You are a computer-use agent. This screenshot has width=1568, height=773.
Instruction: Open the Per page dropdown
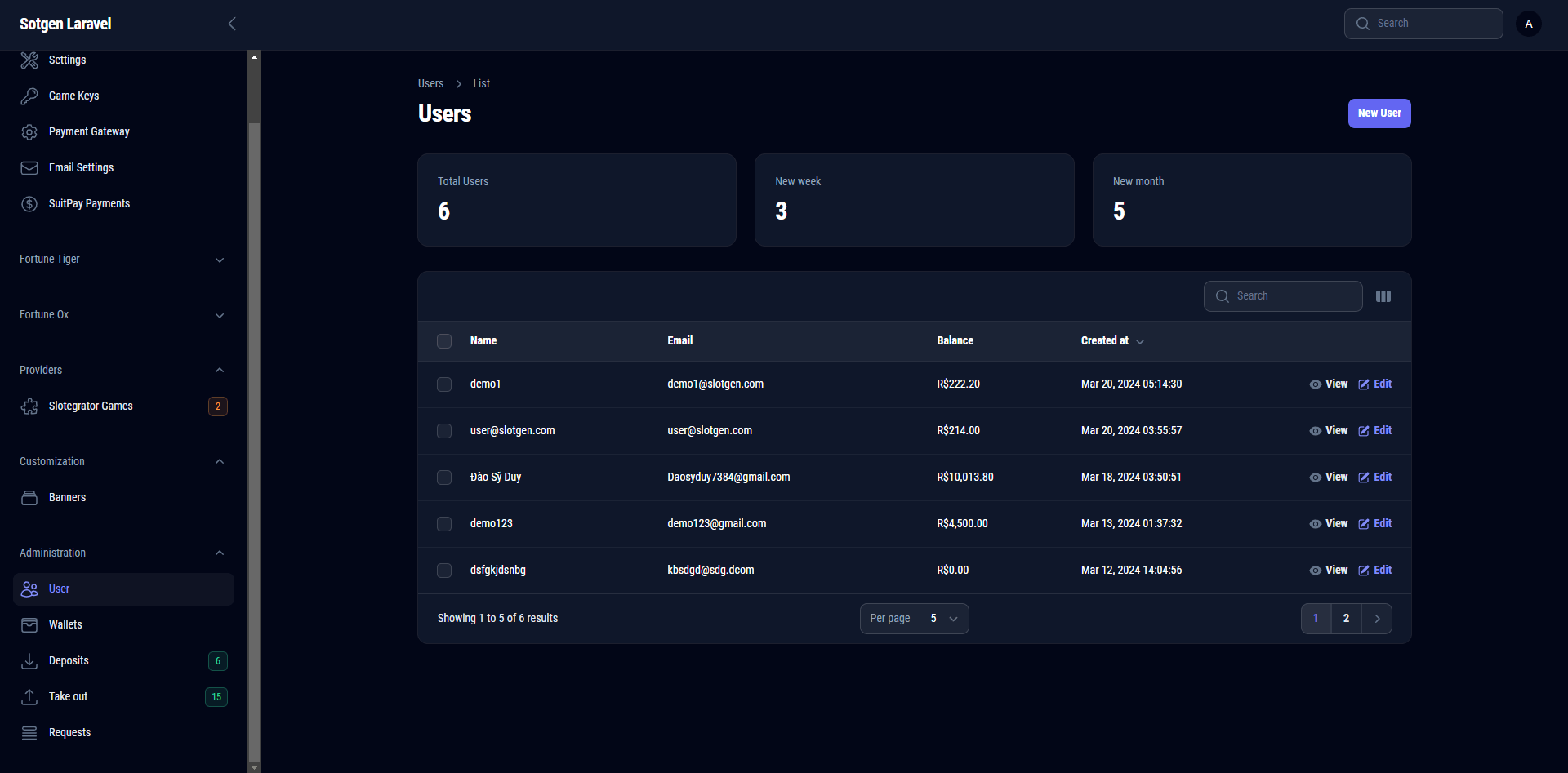(943, 619)
